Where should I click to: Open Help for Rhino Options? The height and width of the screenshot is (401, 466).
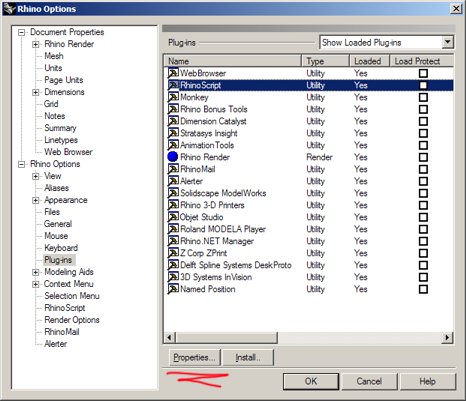point(427,381)
